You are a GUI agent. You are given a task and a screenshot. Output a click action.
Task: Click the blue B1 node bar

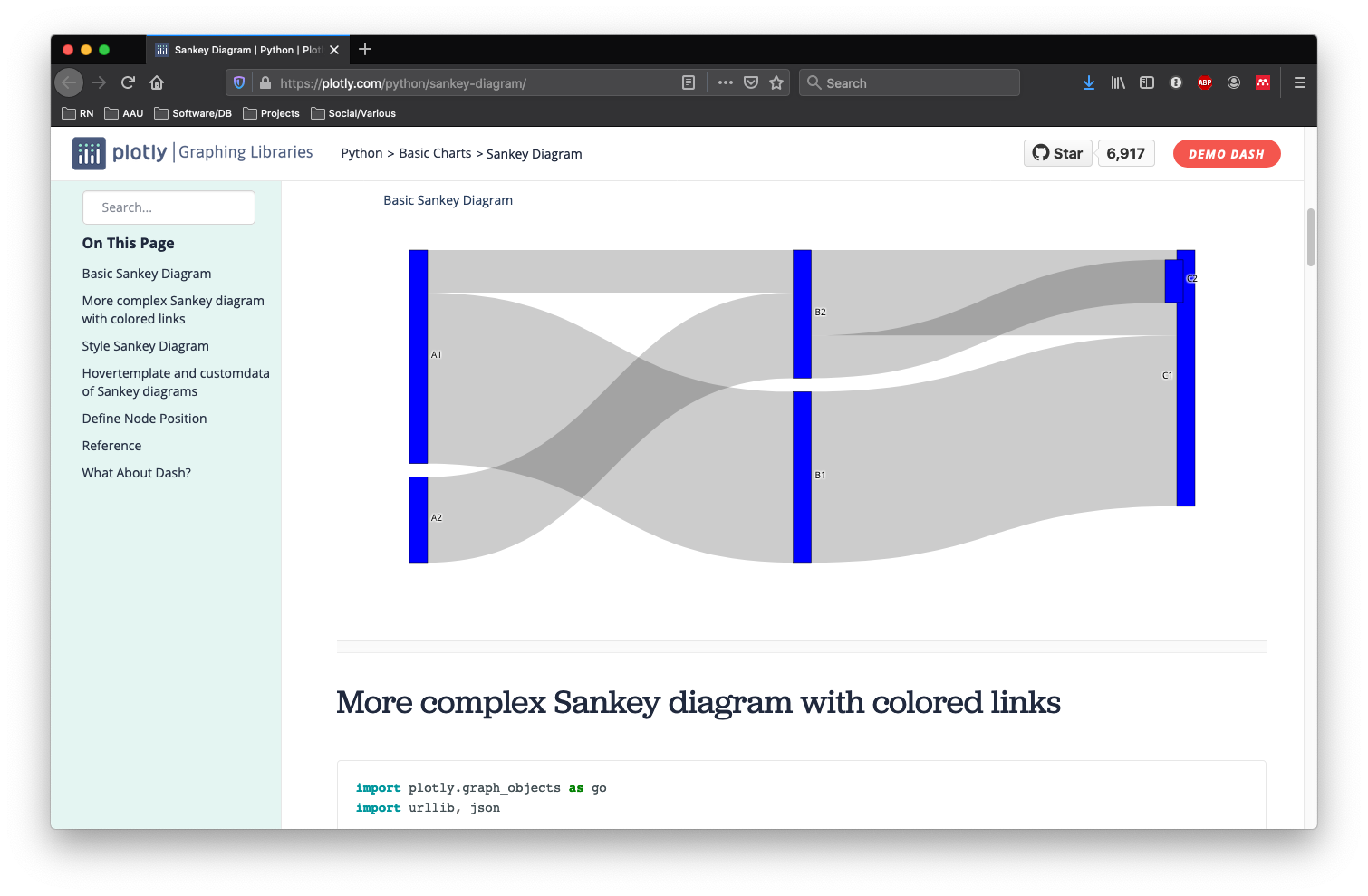802,477
